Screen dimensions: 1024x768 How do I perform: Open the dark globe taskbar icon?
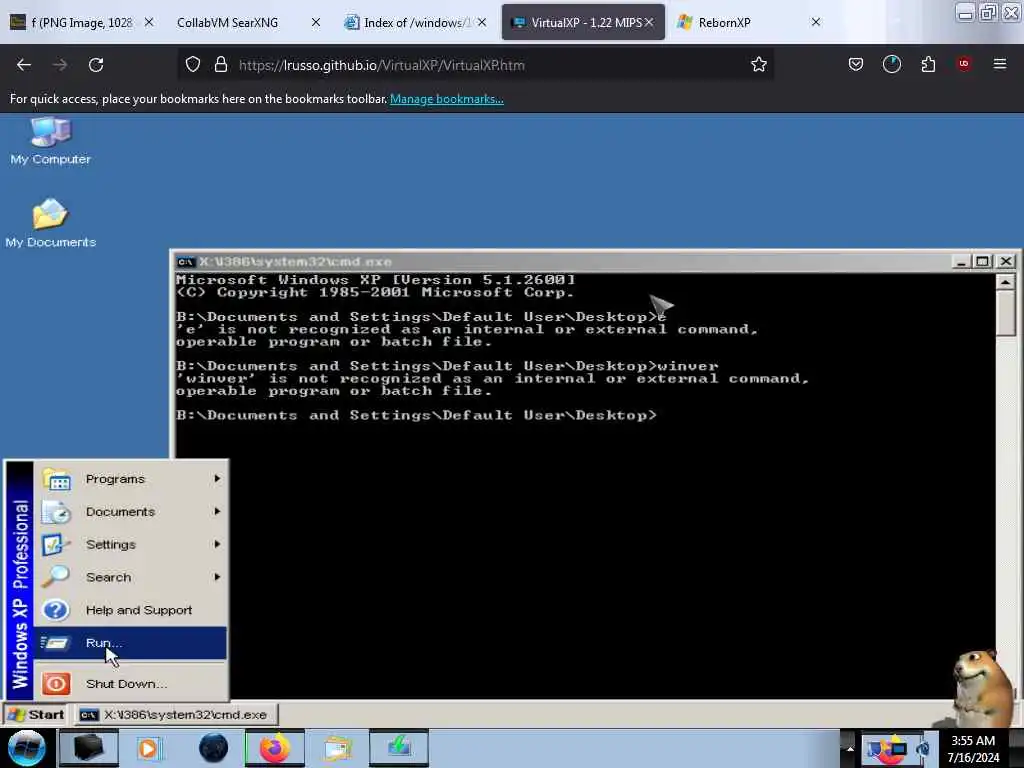[213, 748]
